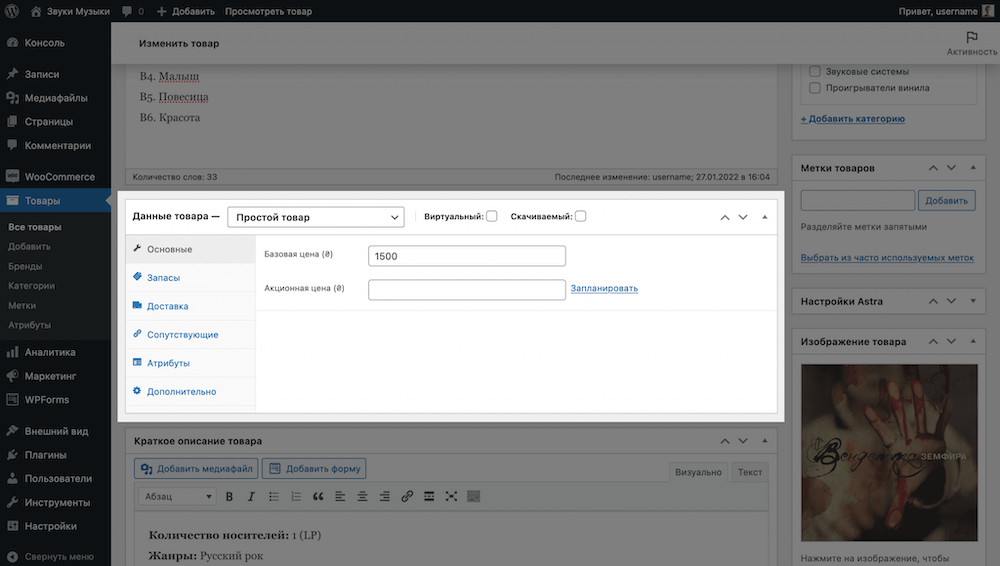Insert the Read More tag
Viewport: 1000px width, 566px height.
coord(429,496)
